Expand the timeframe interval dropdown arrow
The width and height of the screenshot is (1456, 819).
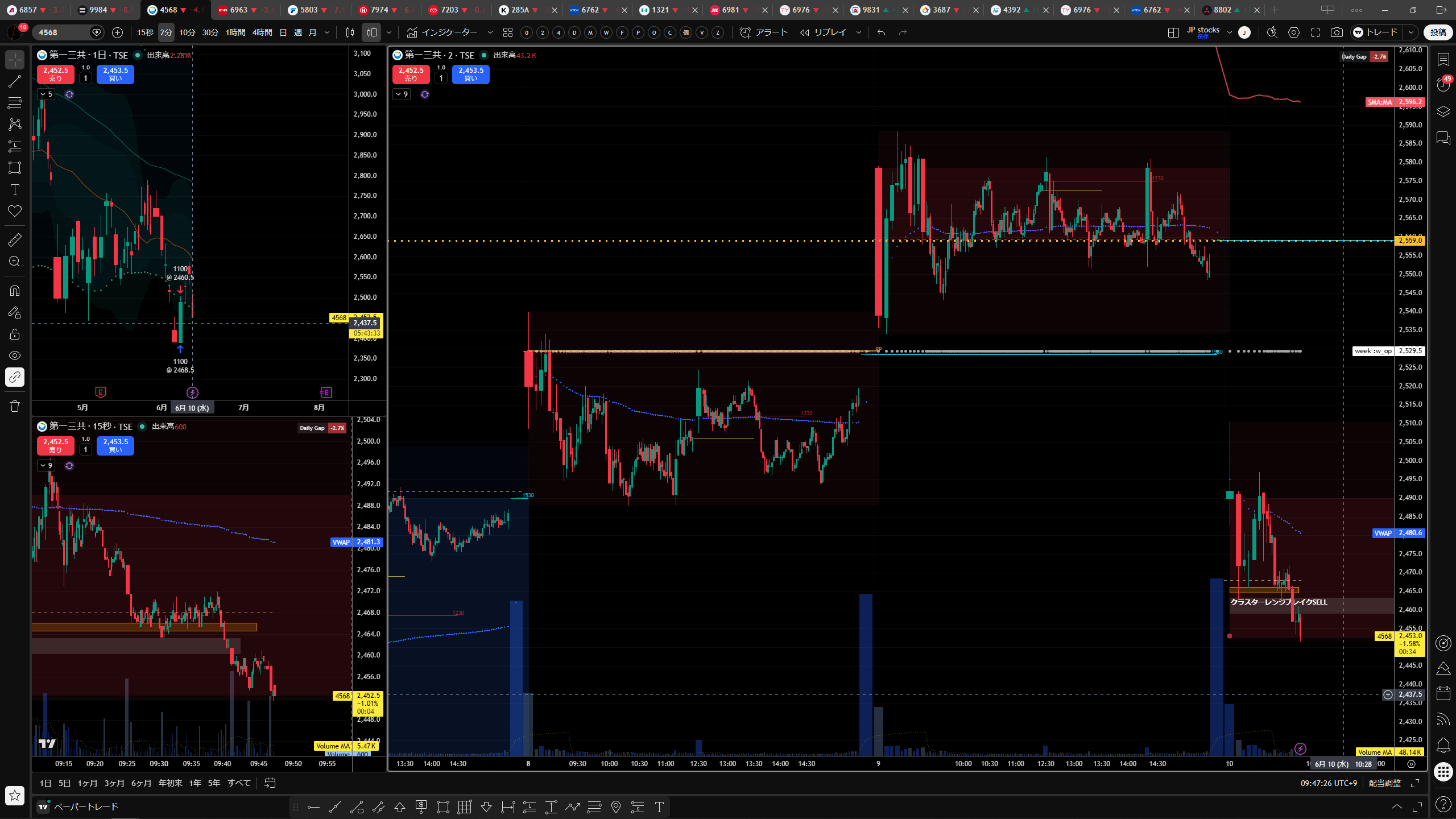pyautogui.click(x=327, y=32)
